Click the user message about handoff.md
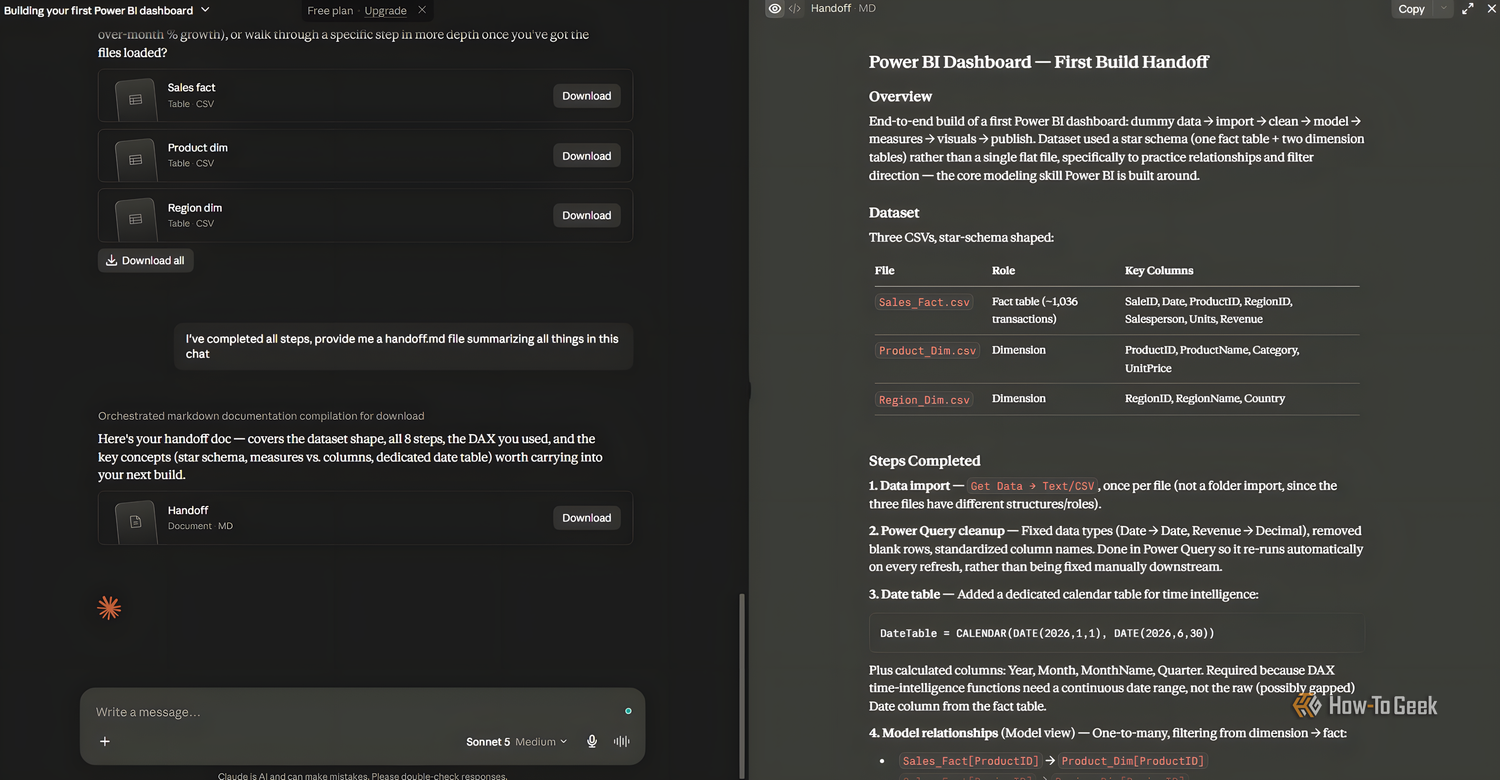The width and height of the screenshot is (1500, 780). [x=403, y=346]
